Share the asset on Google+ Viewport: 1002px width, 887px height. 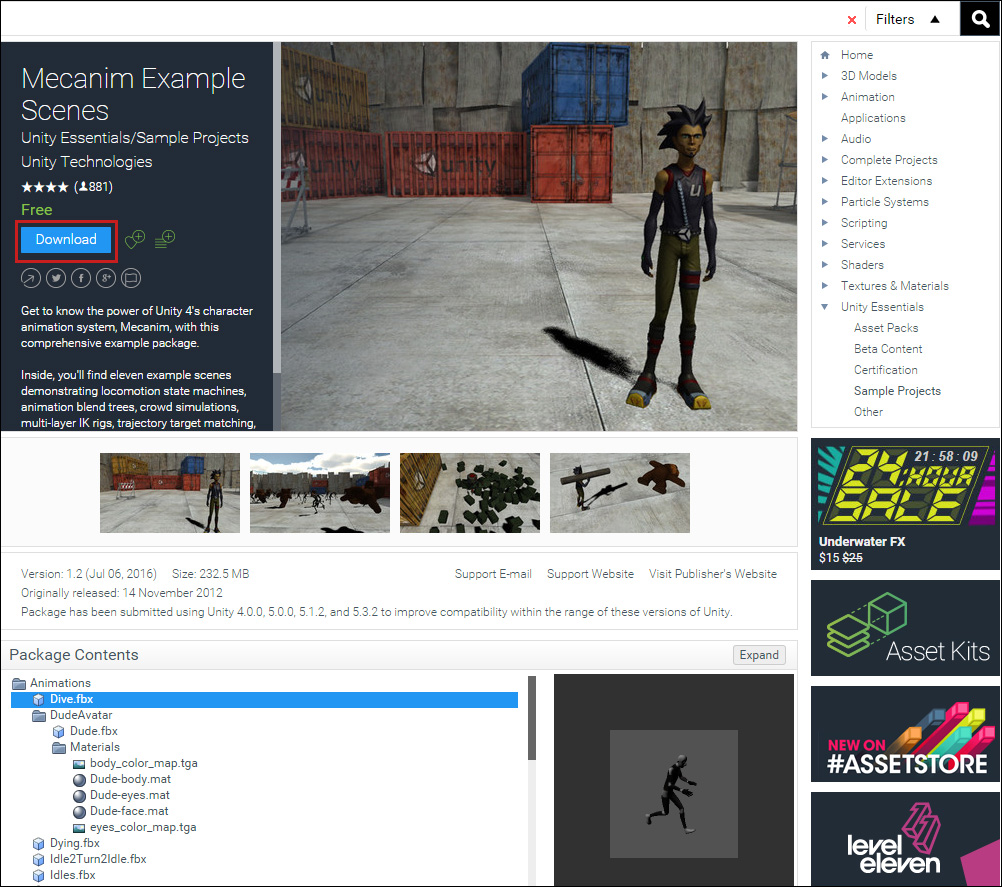tap(105, 277)
